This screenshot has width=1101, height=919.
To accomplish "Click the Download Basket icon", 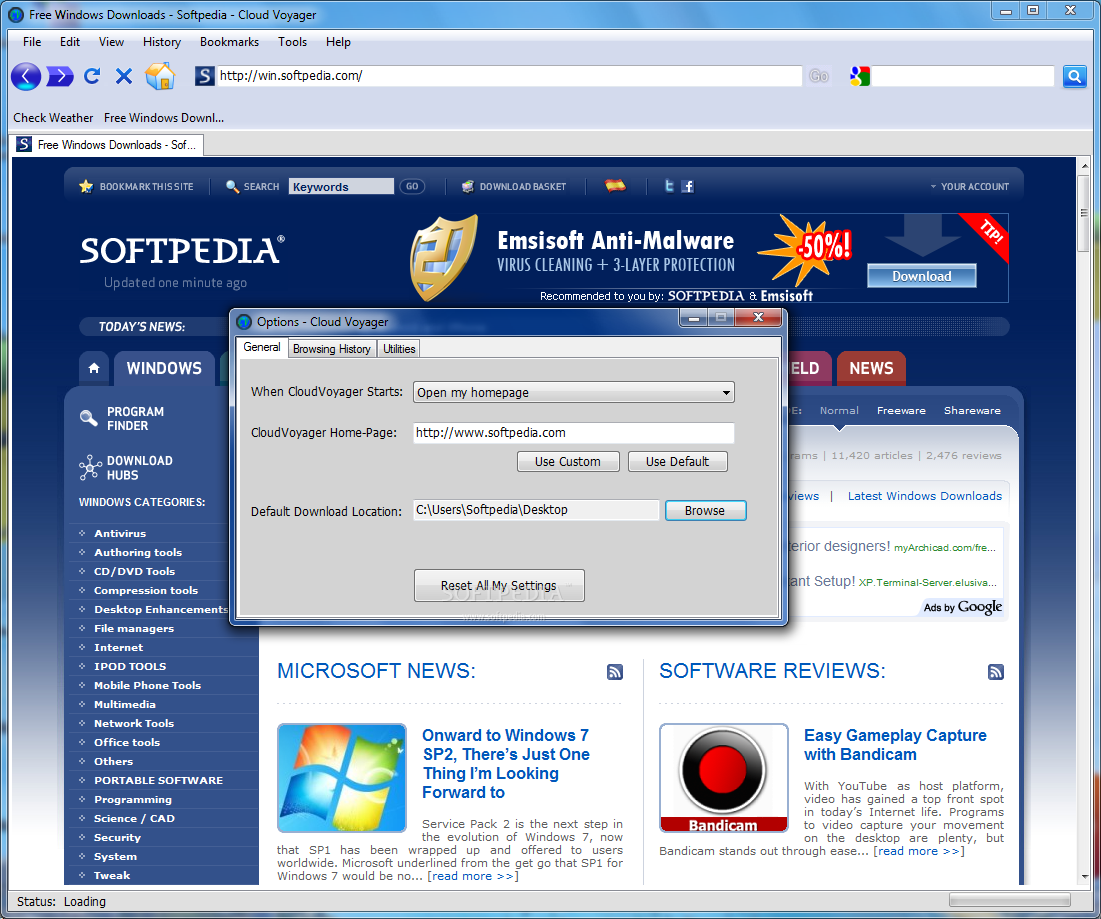I will (x=468, y=186).
